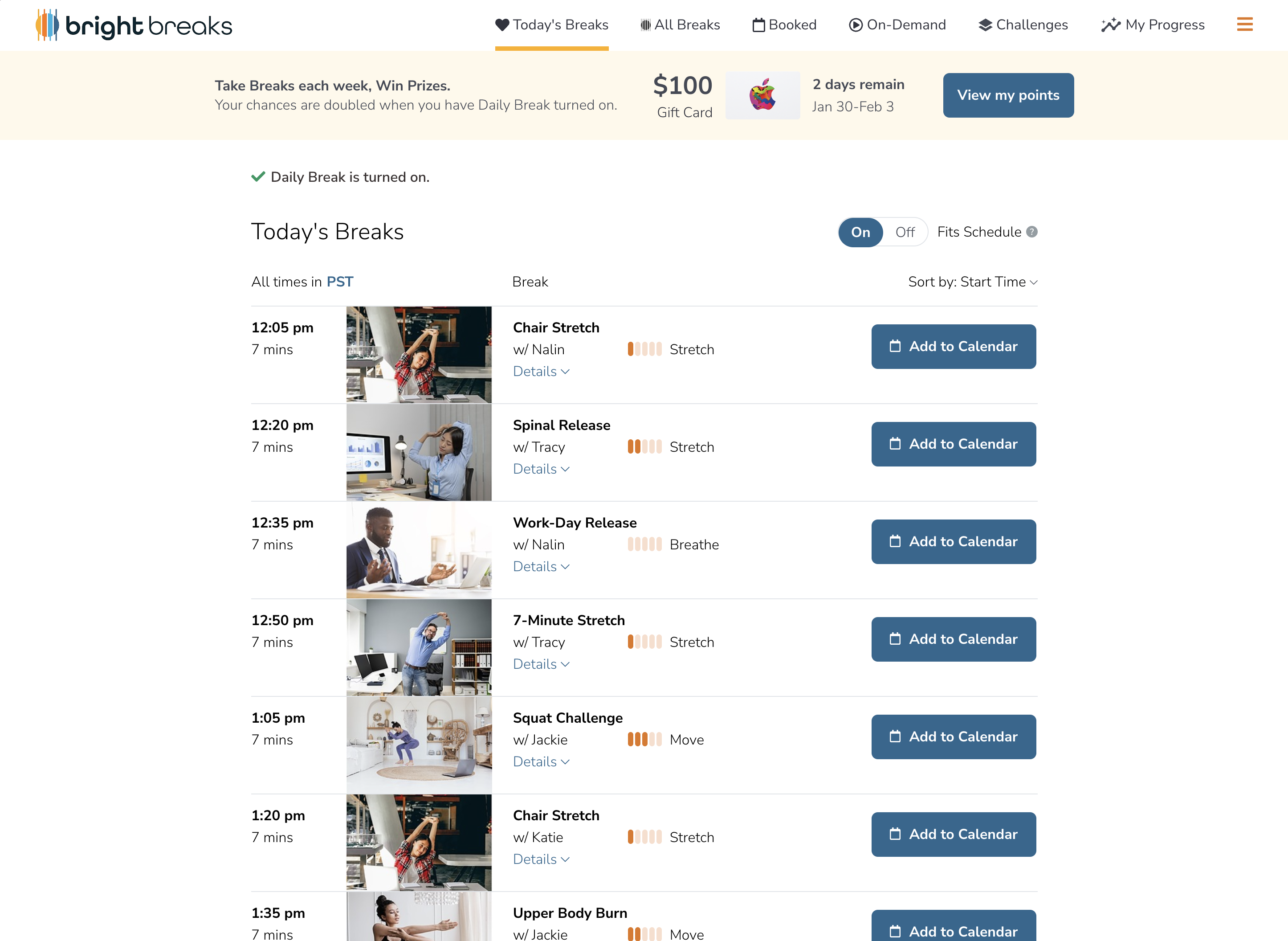Click the PST timezone link
1288x941 pixels.
[339, 282]
